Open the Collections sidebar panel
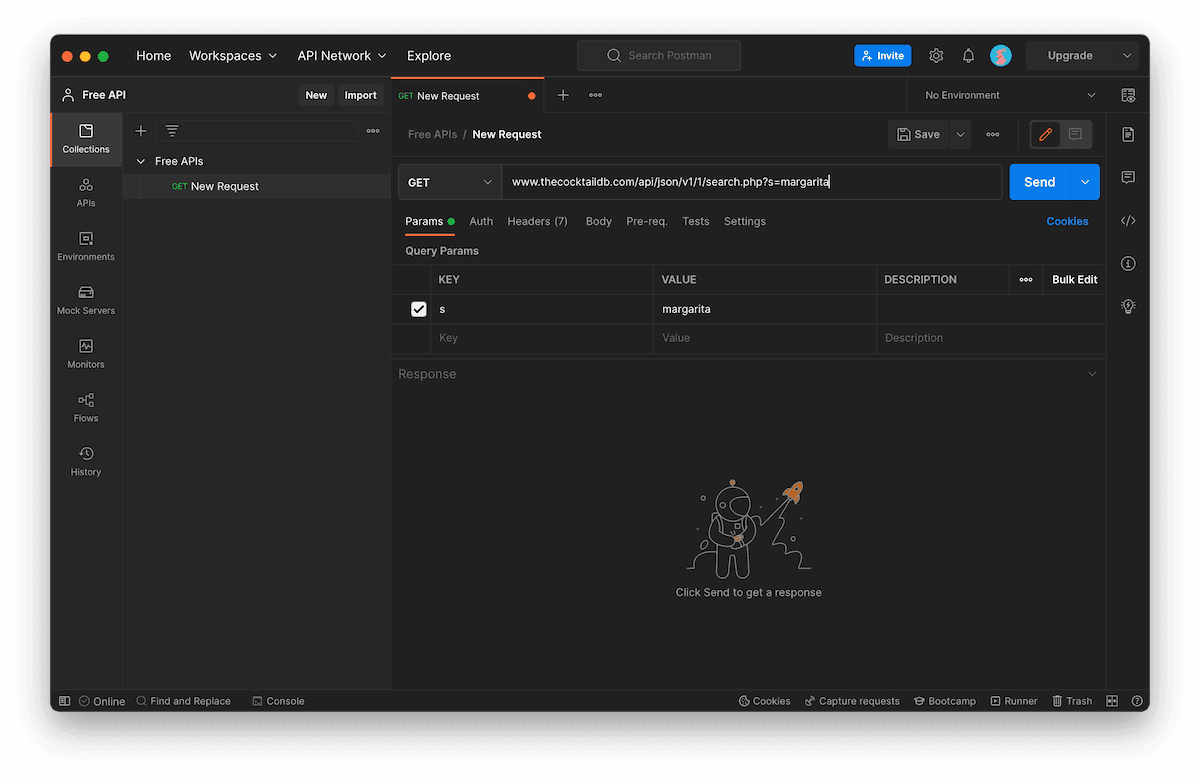Screen dimensions: 1200x778 (x=86, y=139)
